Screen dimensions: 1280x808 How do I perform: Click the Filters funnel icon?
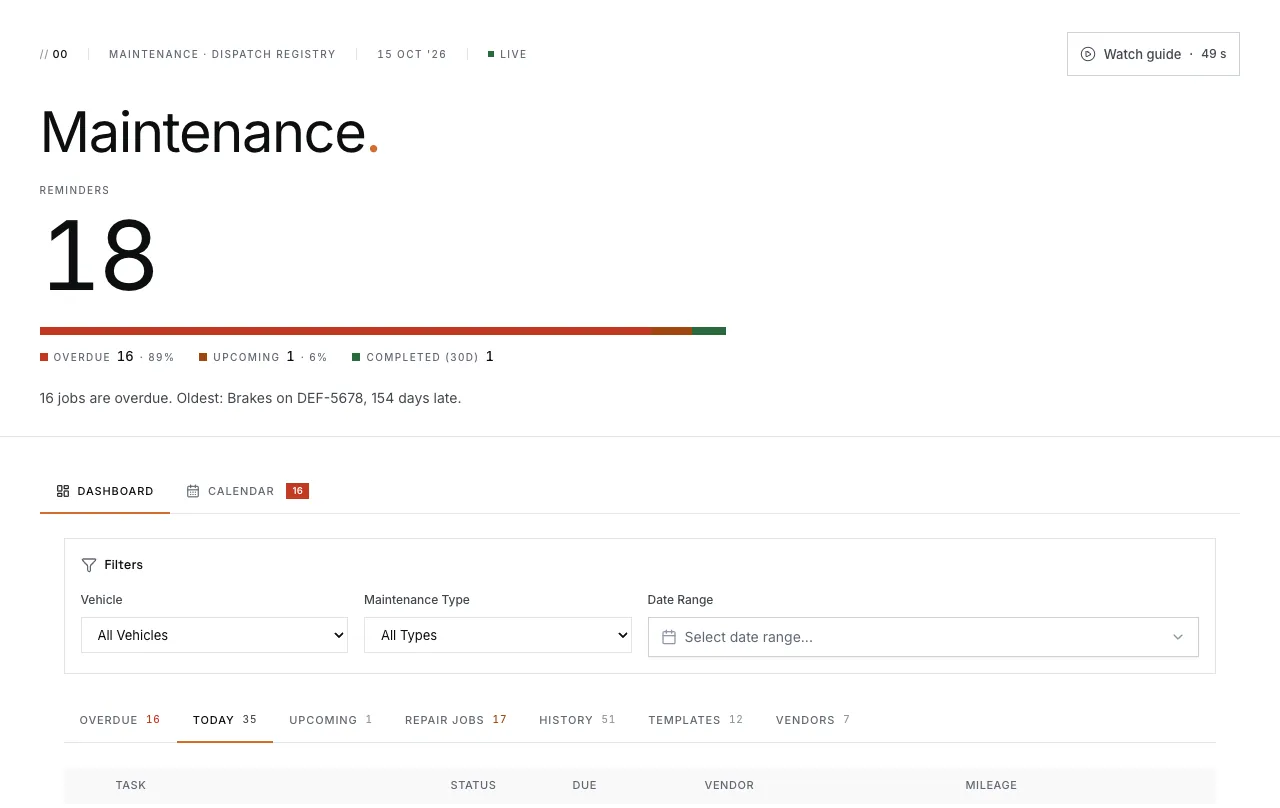[x=89, y=565]
